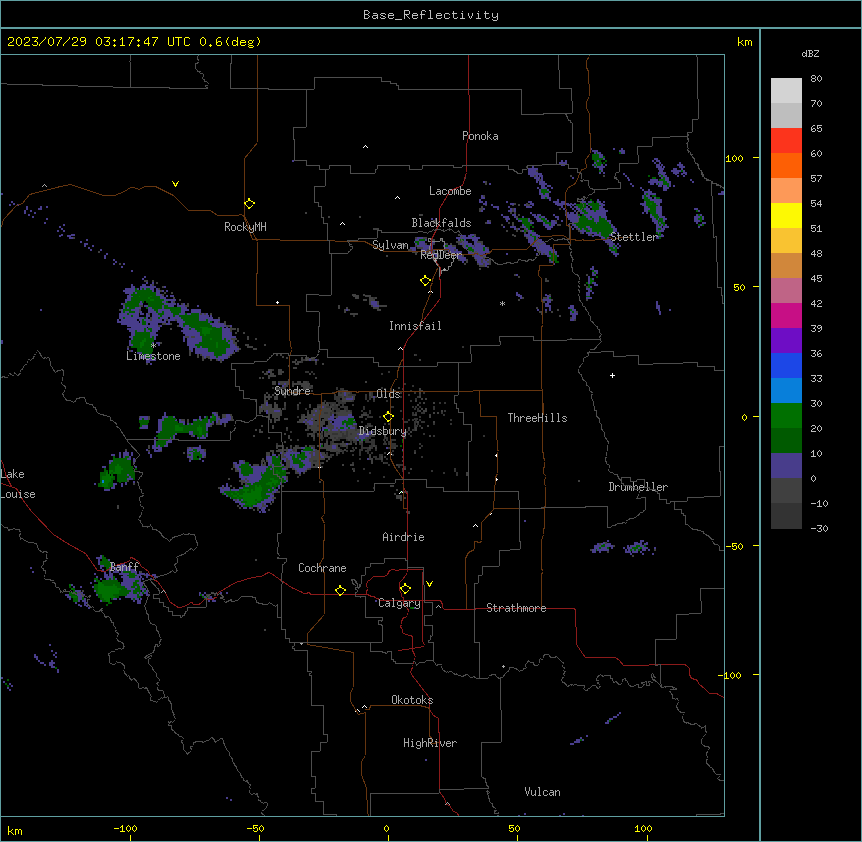This screenshot has width=862, height=842.
Task: Click the Calgary city label
Action: [x=399, y=603]
